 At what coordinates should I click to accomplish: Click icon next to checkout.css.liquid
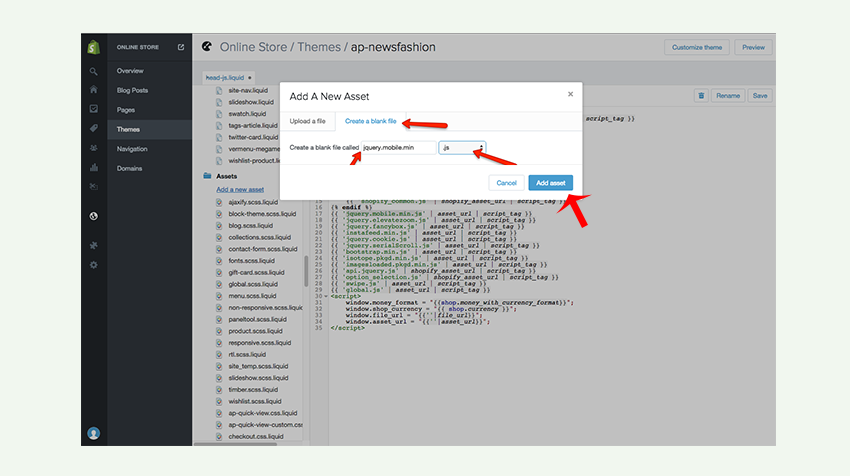pos(219,436)
